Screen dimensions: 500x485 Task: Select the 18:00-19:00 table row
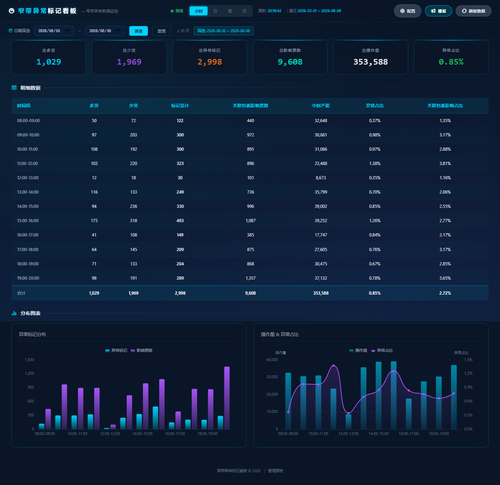pos(250,264)
